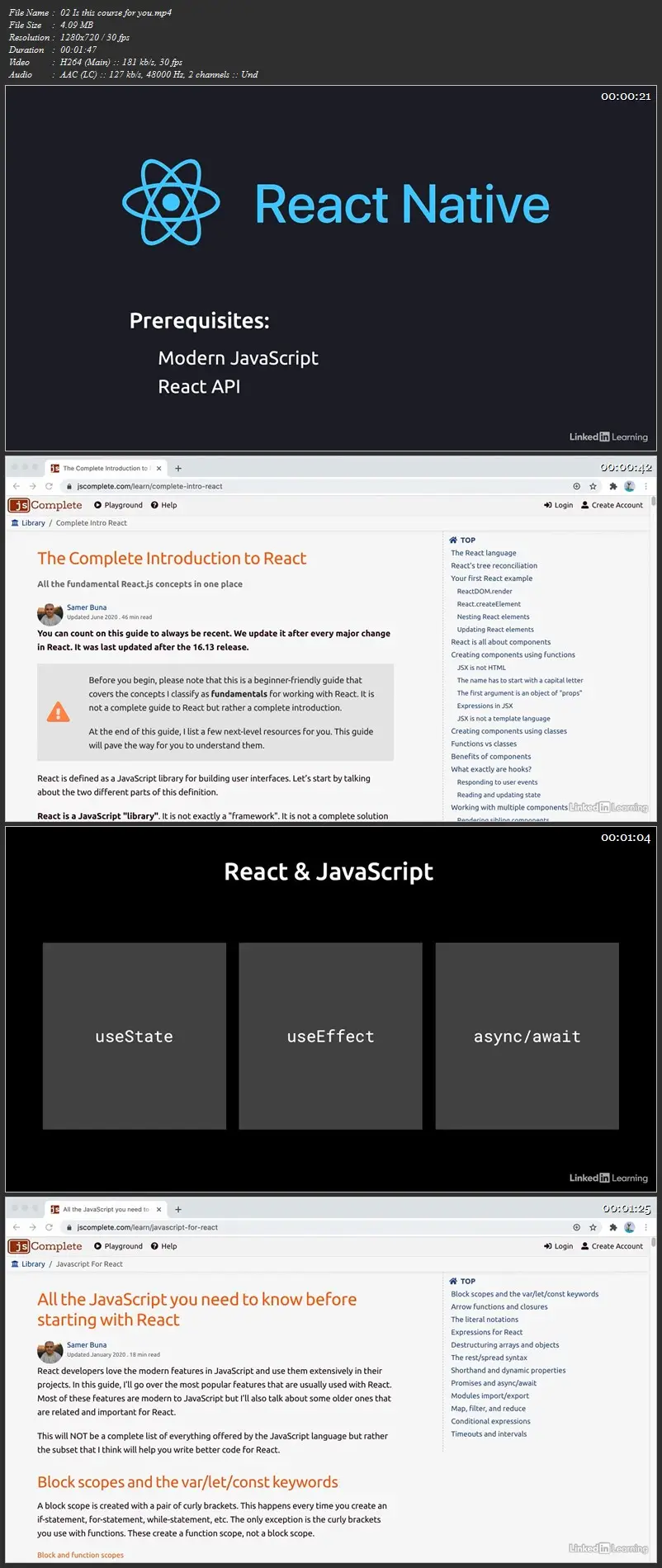The width and height of the screenshot is (662, 1568).
Task: Click TOP home link above 'Block scopes and the var/let/const'
Action: pos(462,1282)
